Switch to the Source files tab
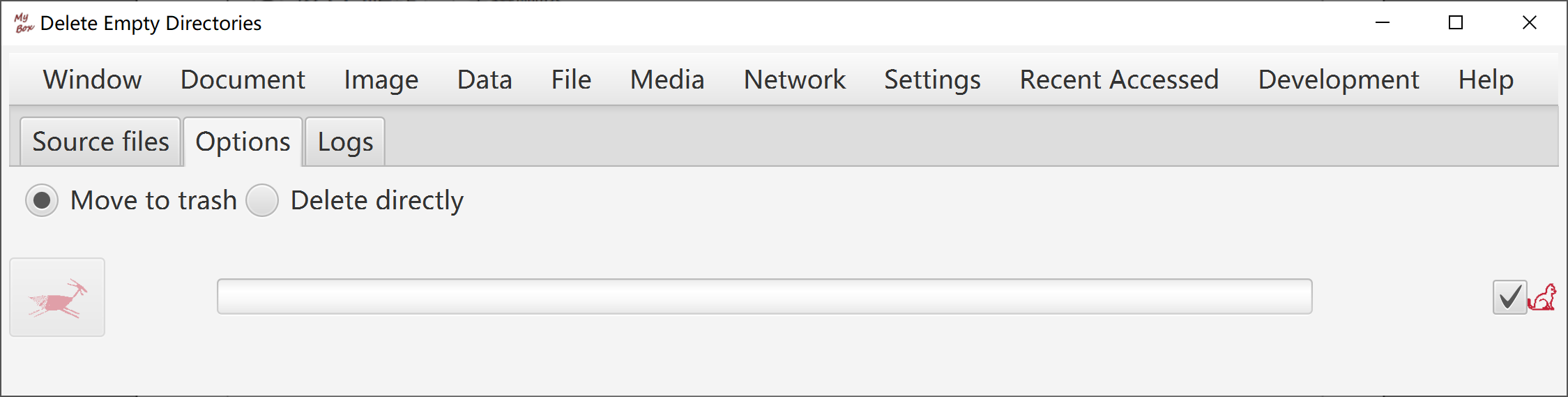 pos(100,142)
